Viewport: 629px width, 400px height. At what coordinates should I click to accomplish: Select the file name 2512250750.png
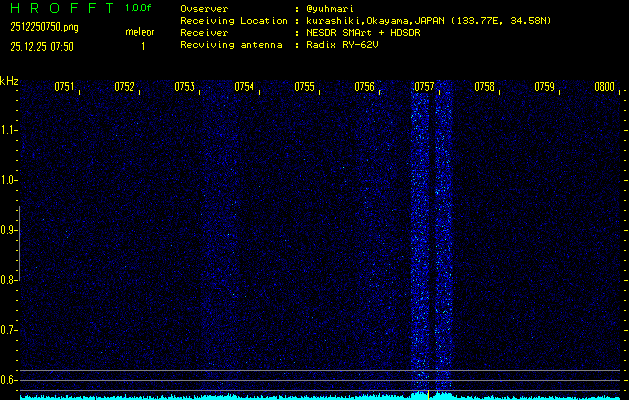coord(45,27)
